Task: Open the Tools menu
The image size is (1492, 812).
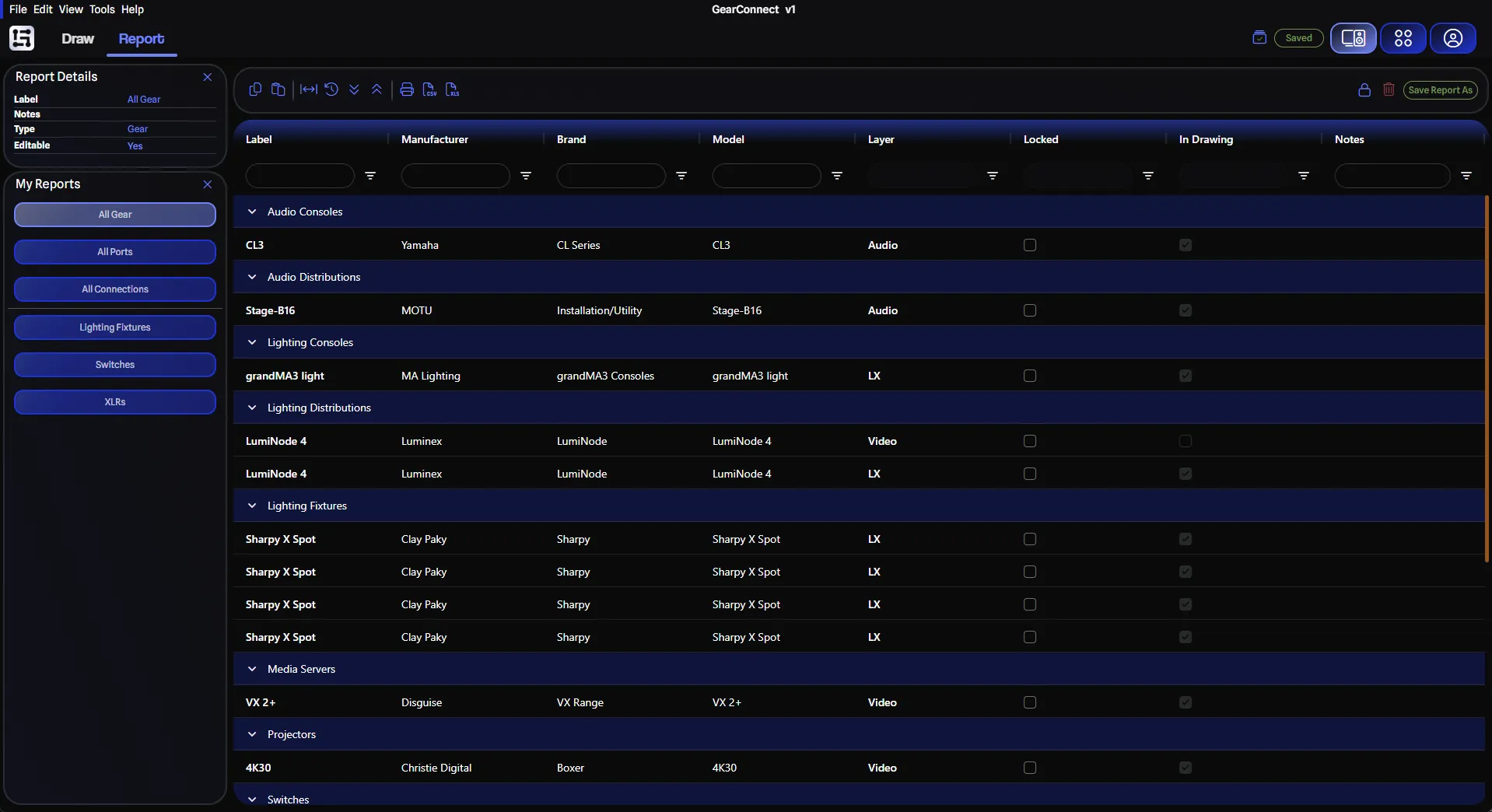Action: point(102,9)
